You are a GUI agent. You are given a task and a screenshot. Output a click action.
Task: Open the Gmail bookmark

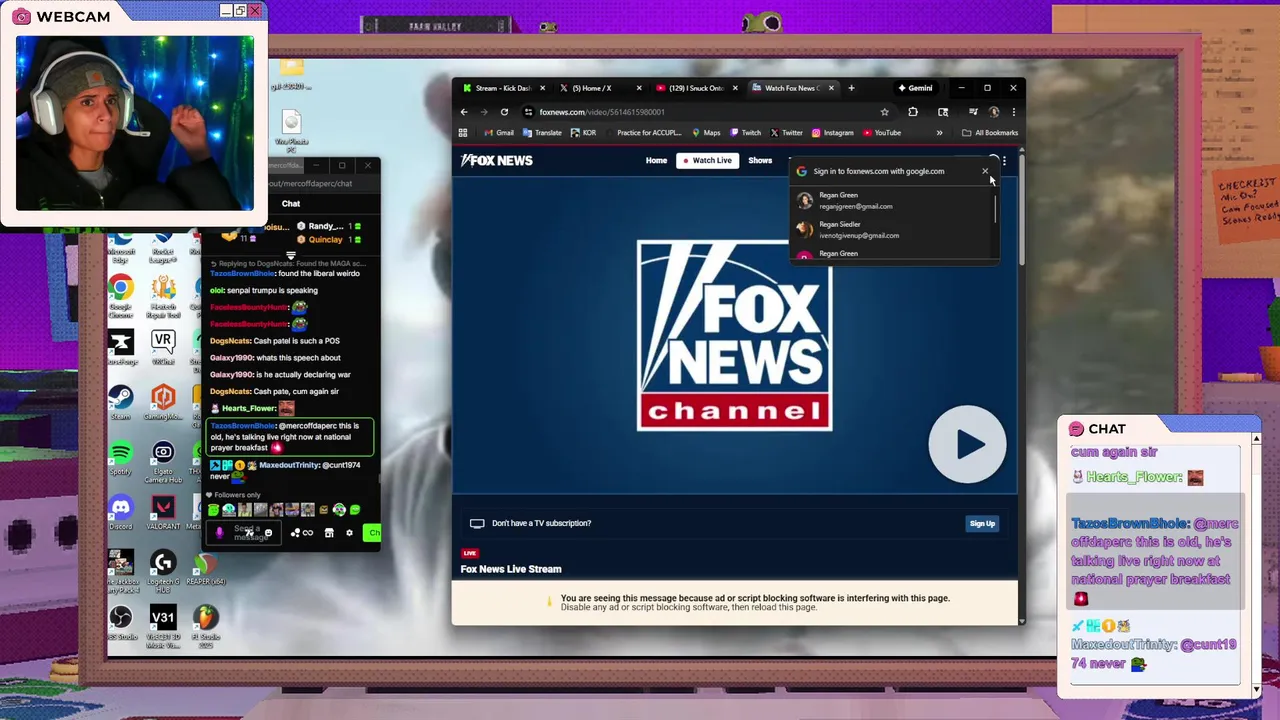[499, 133]
